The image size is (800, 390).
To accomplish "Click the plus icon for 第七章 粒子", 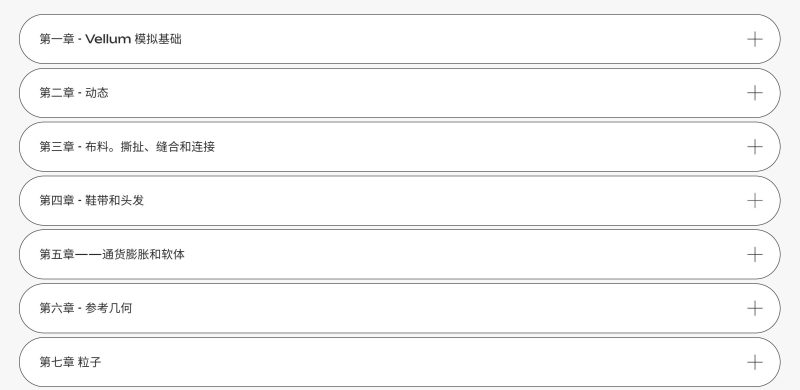I will (x=755, y=362).
